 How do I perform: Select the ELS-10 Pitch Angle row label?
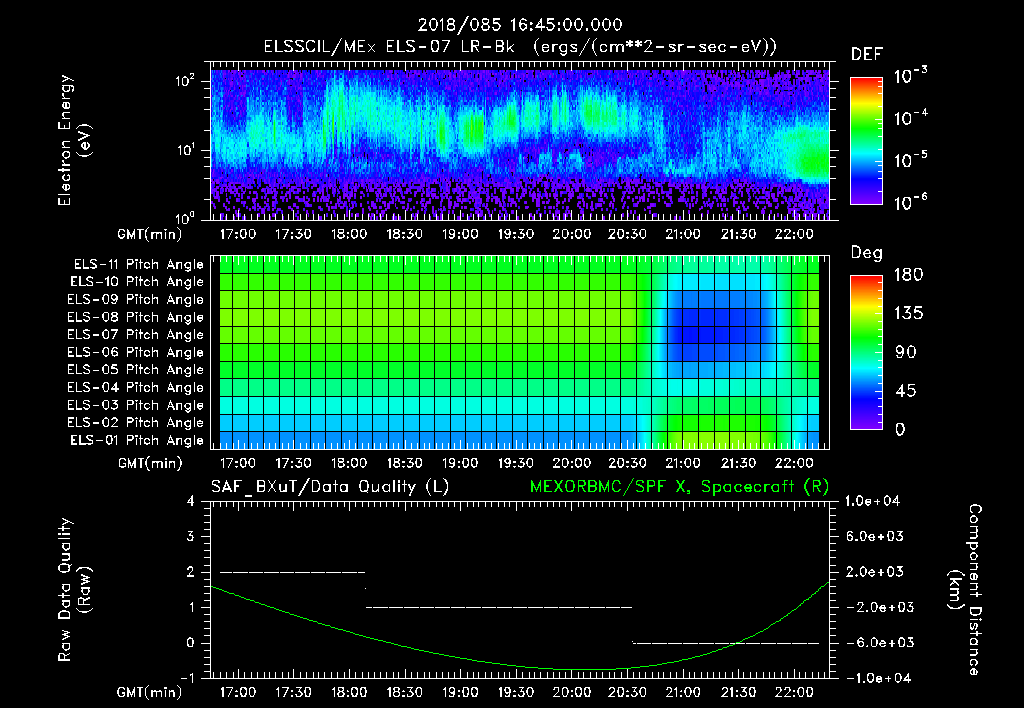(x=137, y=282)
